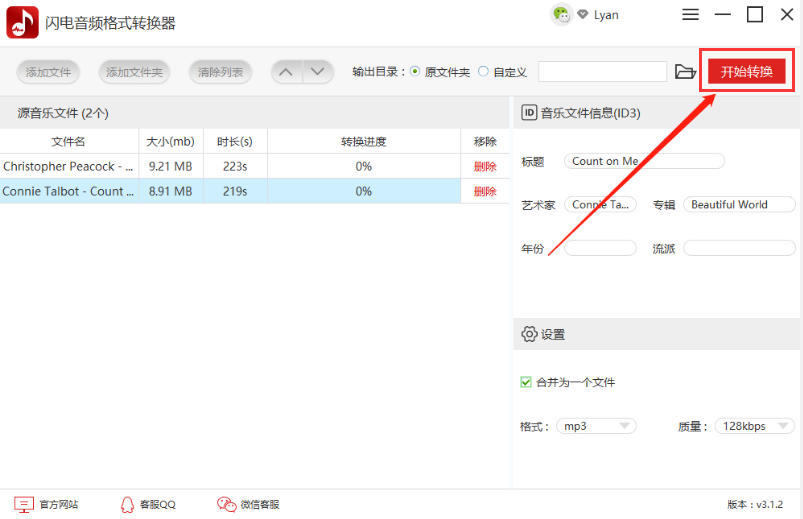
Task: Click the 标题 field containing Count on Me
Action: tap(644, 161)
